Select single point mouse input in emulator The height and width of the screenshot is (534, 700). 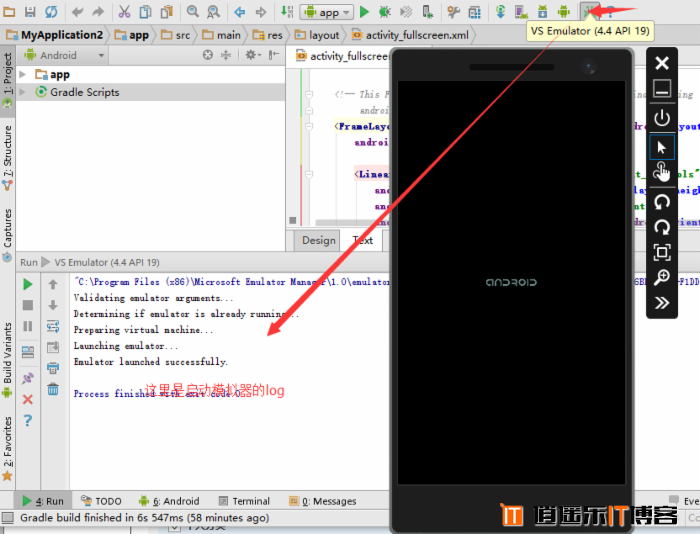coord(661,147)
